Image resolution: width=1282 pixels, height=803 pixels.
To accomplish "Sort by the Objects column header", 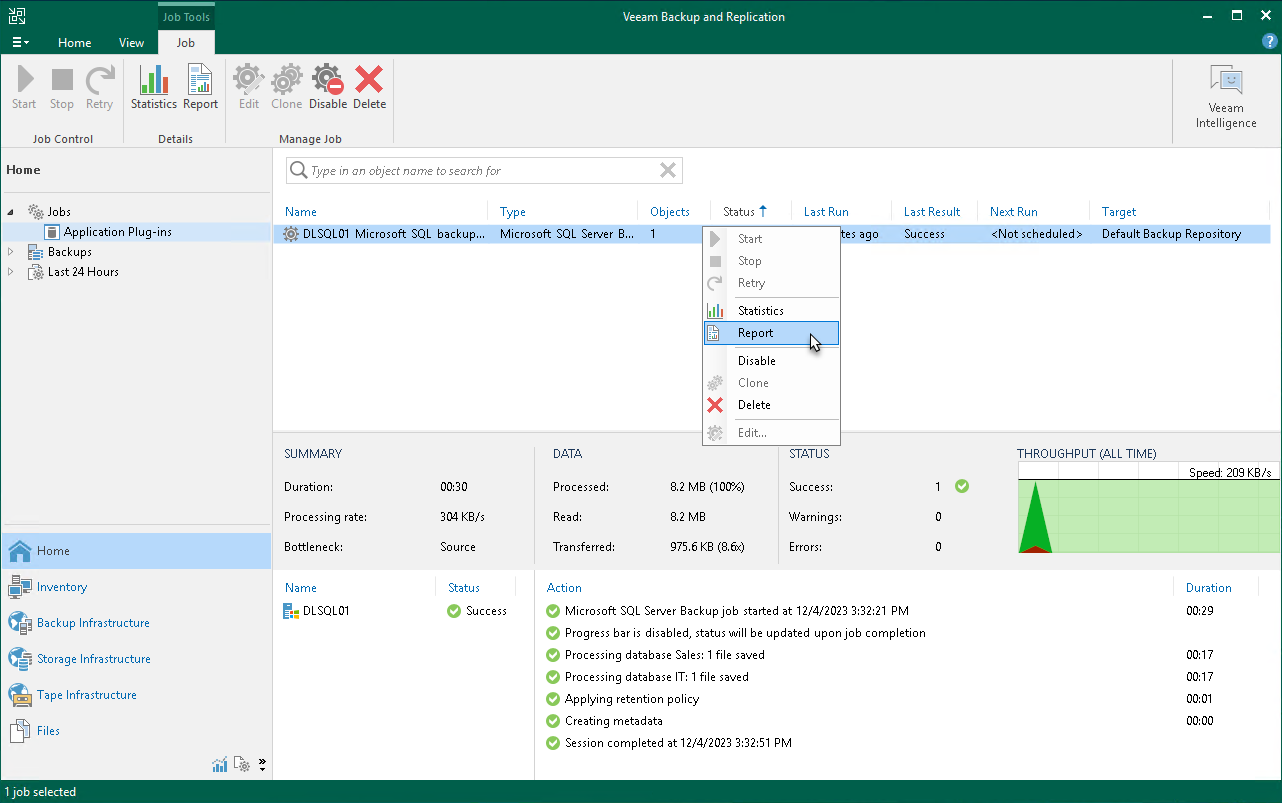I will tap(670, 212).
